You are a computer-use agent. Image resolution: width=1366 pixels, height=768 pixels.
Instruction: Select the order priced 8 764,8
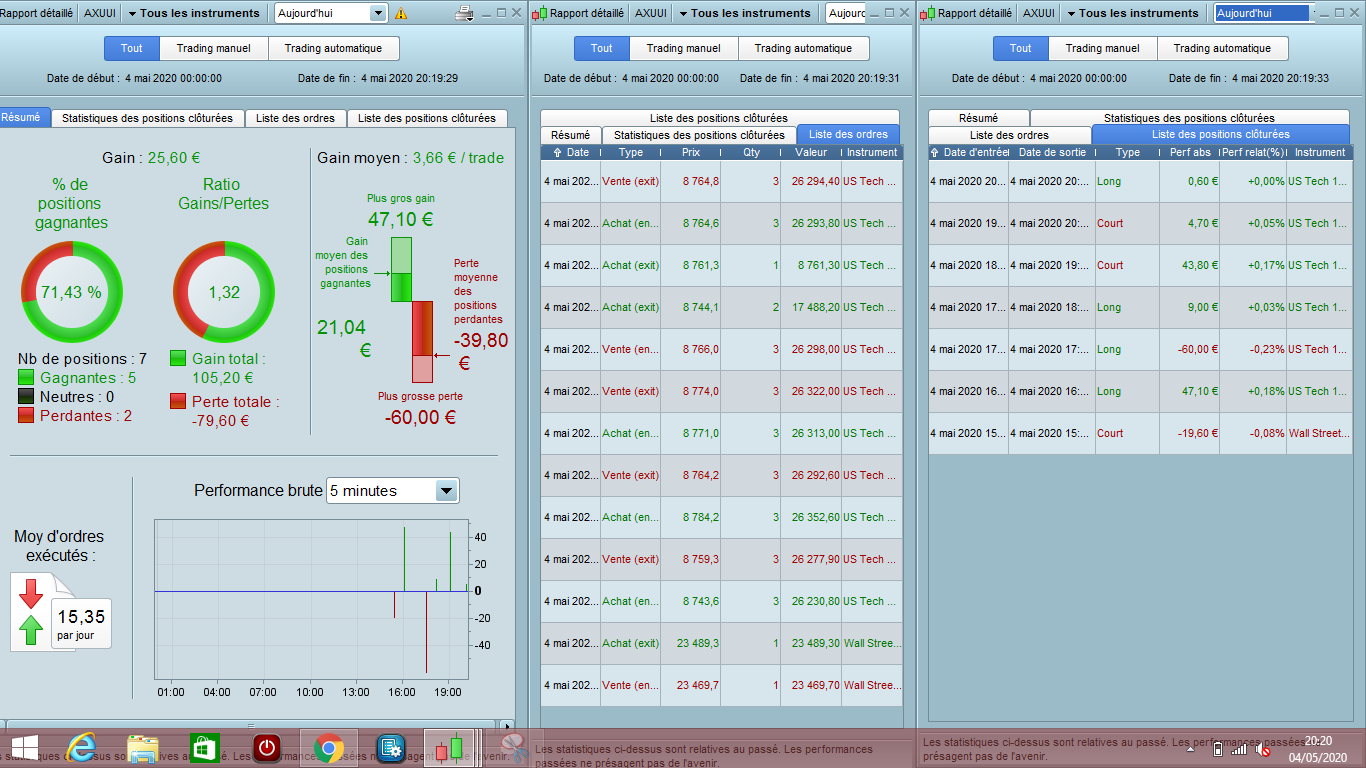(x=721, y=181)
